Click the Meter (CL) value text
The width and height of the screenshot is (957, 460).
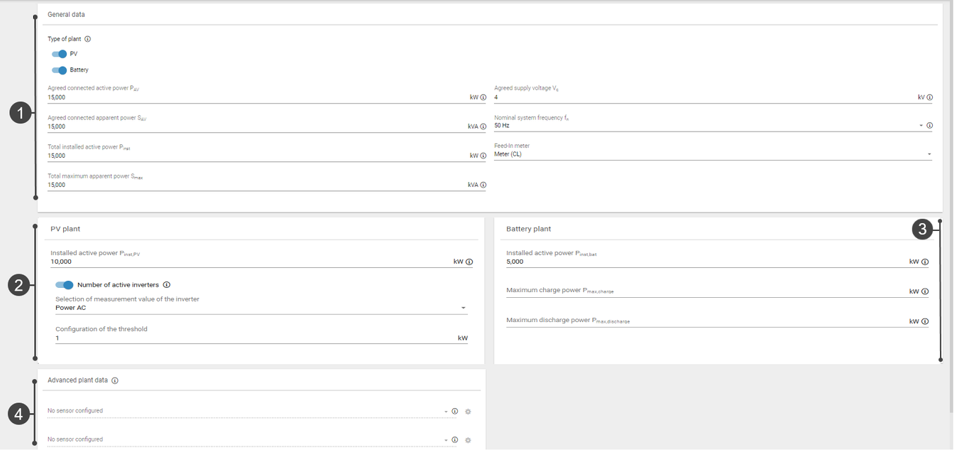pyautogui.click(x=508, y=155)
